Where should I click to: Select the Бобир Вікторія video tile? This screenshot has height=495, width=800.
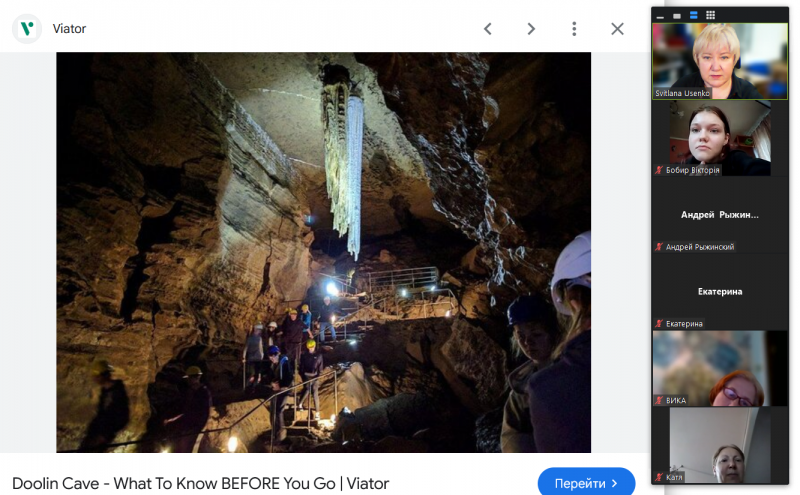pyautogui.click(x=720, y=138)
